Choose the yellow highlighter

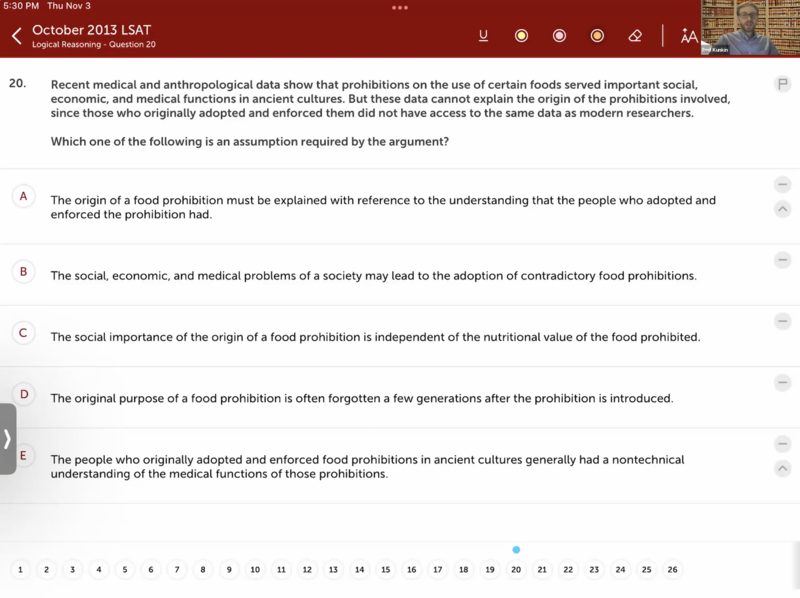pos(521,36)
